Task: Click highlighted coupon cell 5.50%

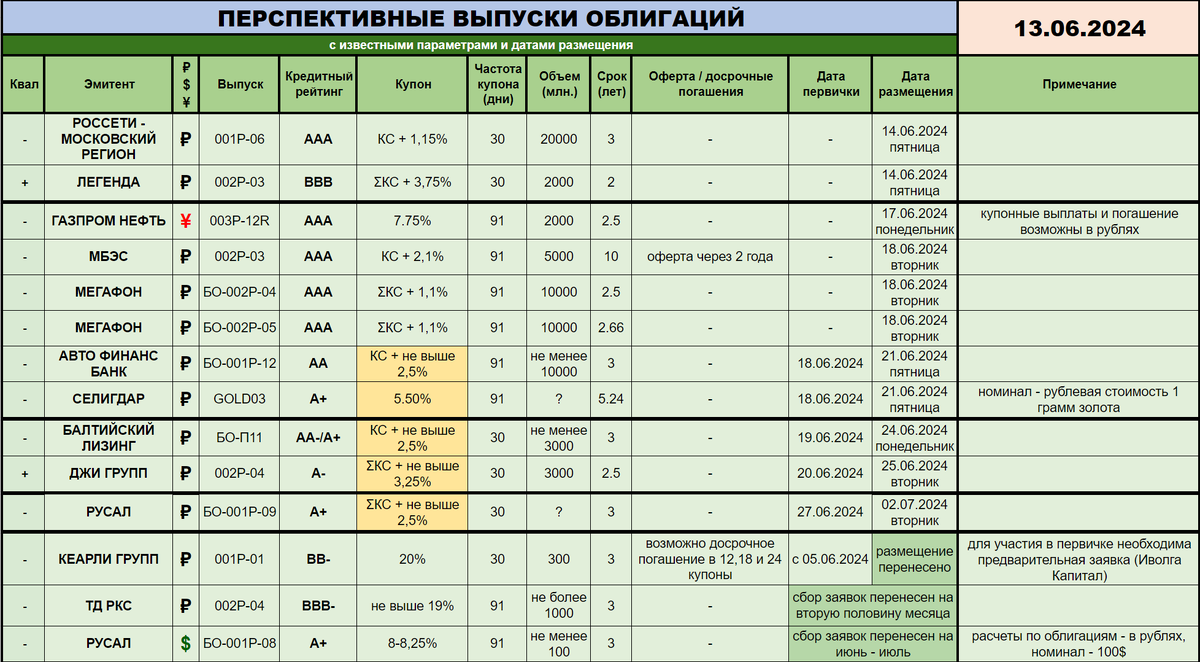Action: (412, 398)
